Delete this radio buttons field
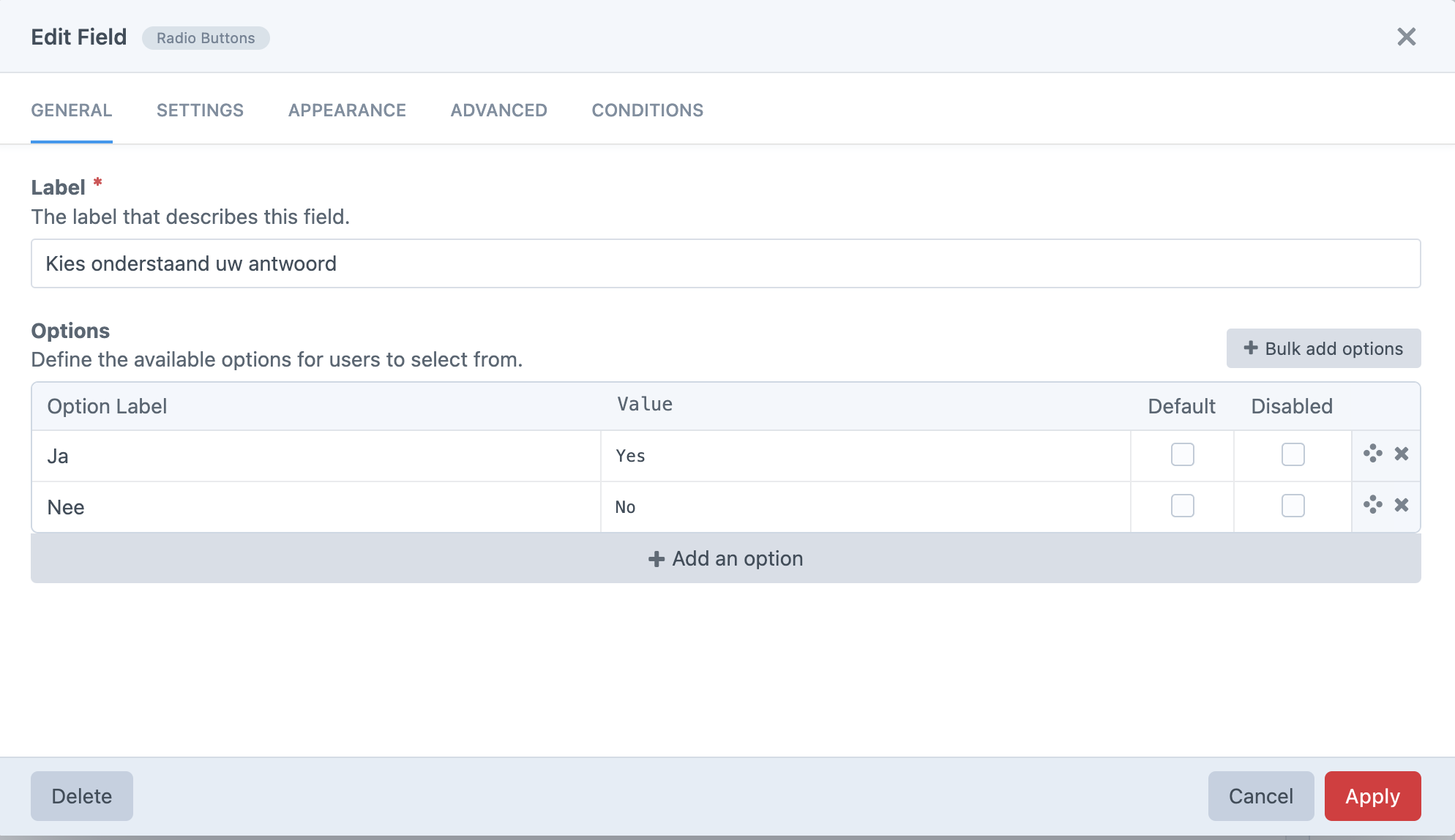The image size is (1455, 840). click(x=81, y=796)
